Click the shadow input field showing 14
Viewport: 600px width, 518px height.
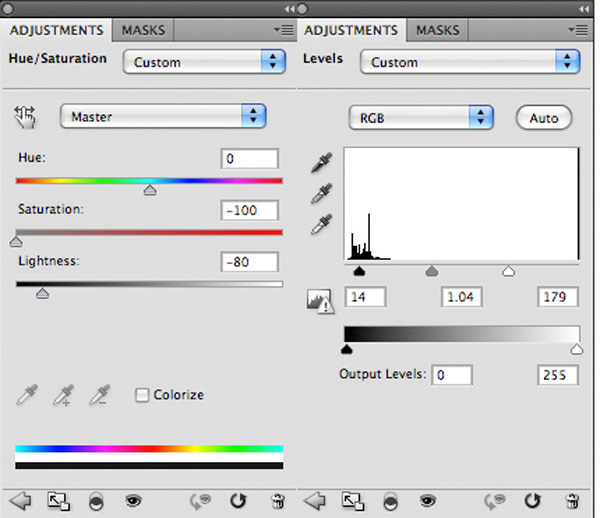click(365, 297)
